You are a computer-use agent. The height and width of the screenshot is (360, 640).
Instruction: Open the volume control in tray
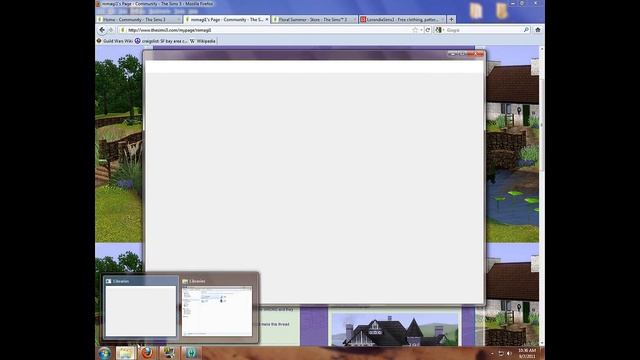[509, 353]
